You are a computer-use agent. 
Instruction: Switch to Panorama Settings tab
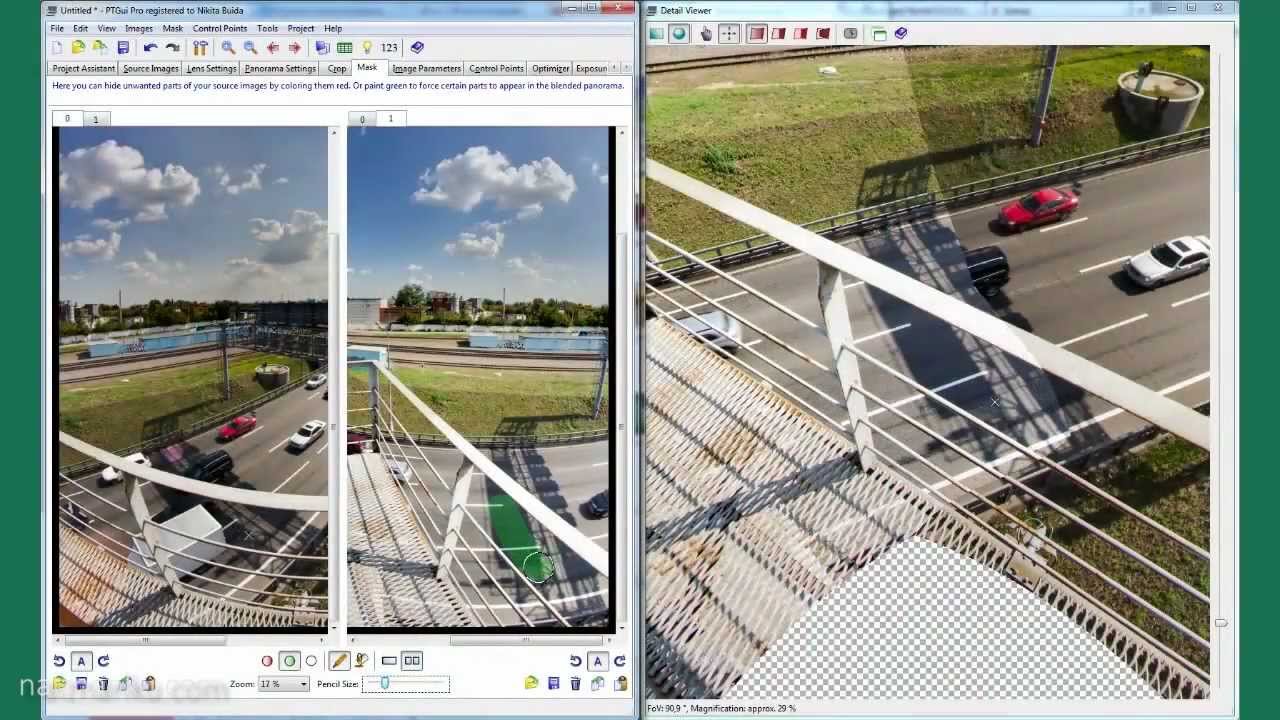pyautogui.click(x=280, y=69)
